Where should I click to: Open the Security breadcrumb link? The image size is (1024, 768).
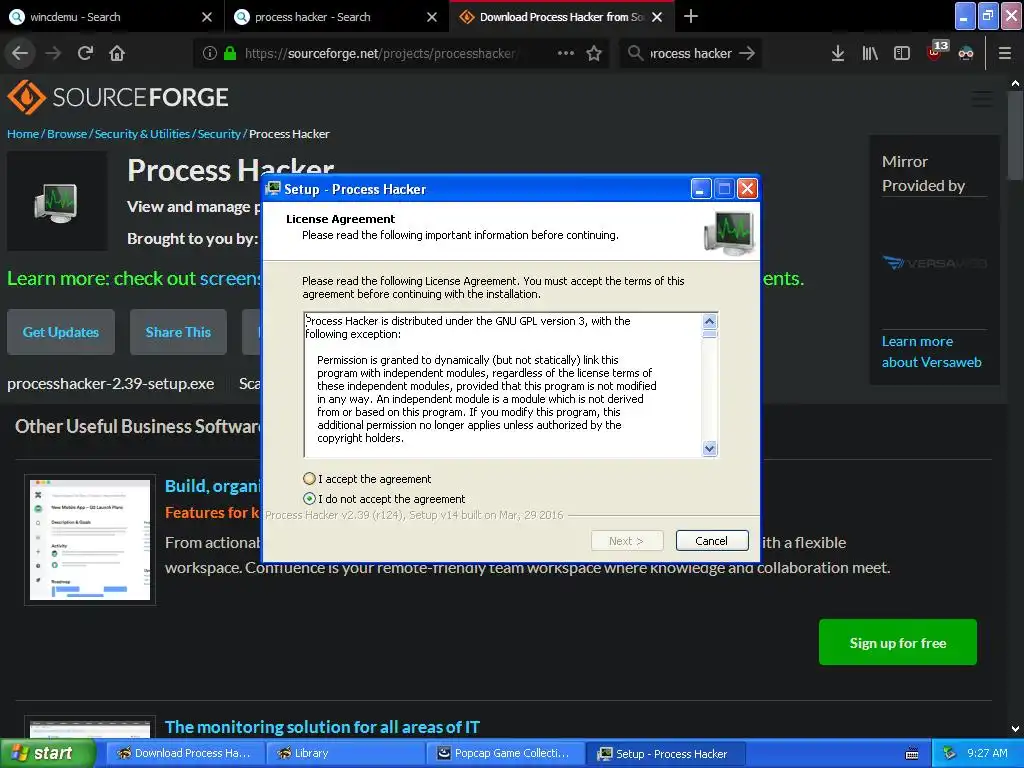click(219, 134)
